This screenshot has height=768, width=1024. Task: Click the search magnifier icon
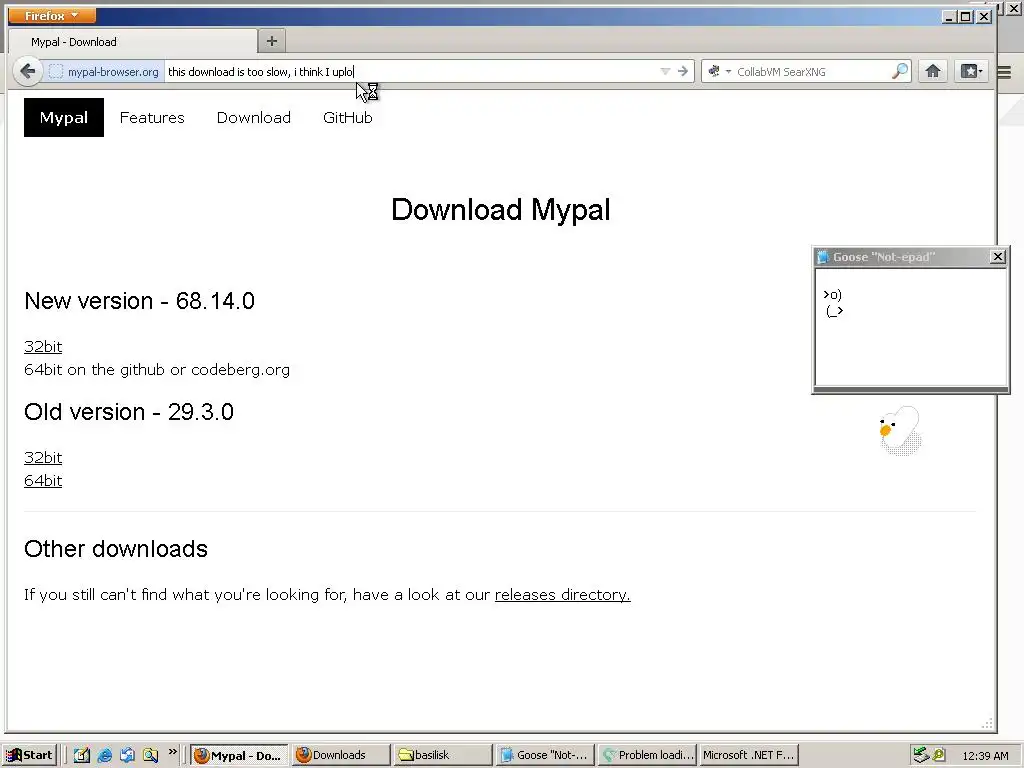[x=900, y=71]
